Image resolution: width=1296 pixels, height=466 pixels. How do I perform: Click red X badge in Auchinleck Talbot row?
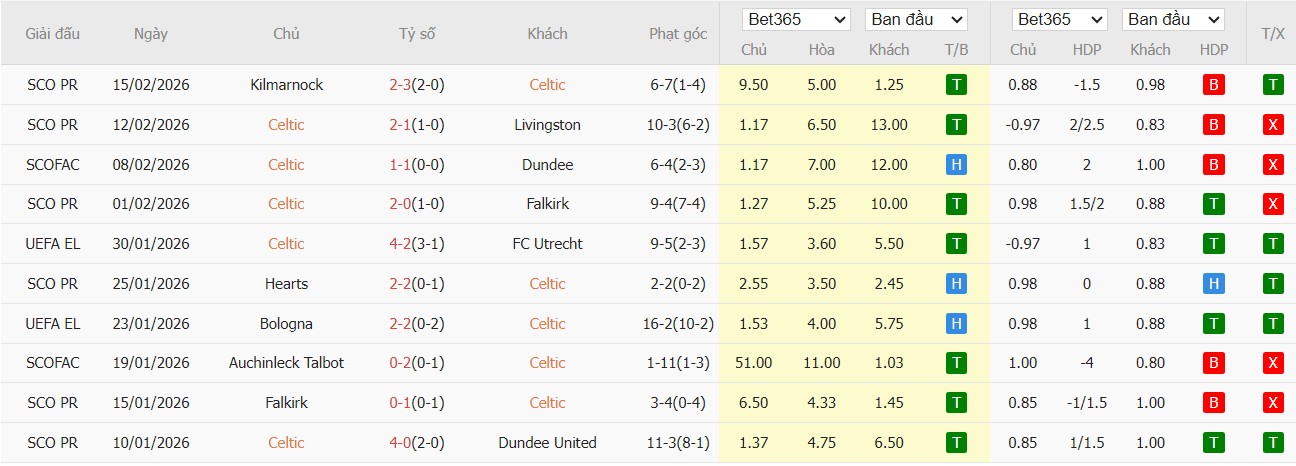coord(1273,363)
